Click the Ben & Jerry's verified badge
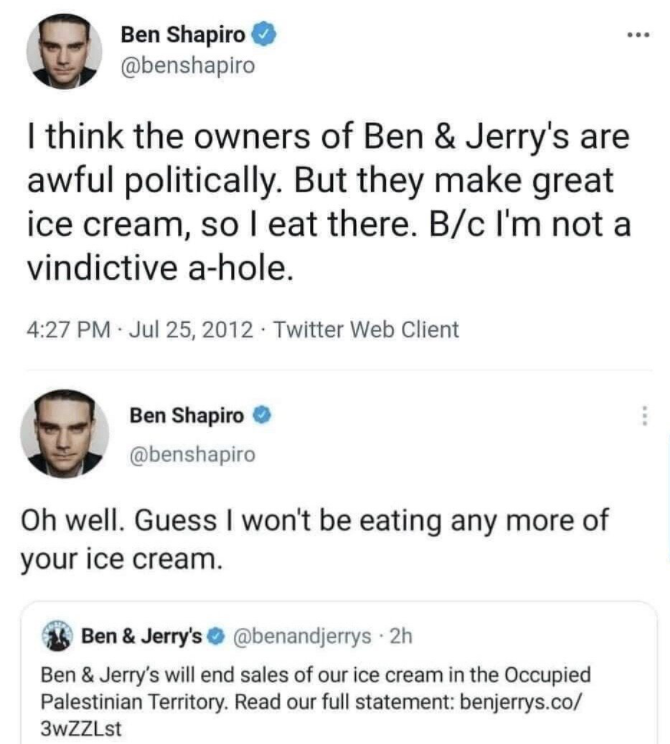670x744 pixels. (216, 637)
